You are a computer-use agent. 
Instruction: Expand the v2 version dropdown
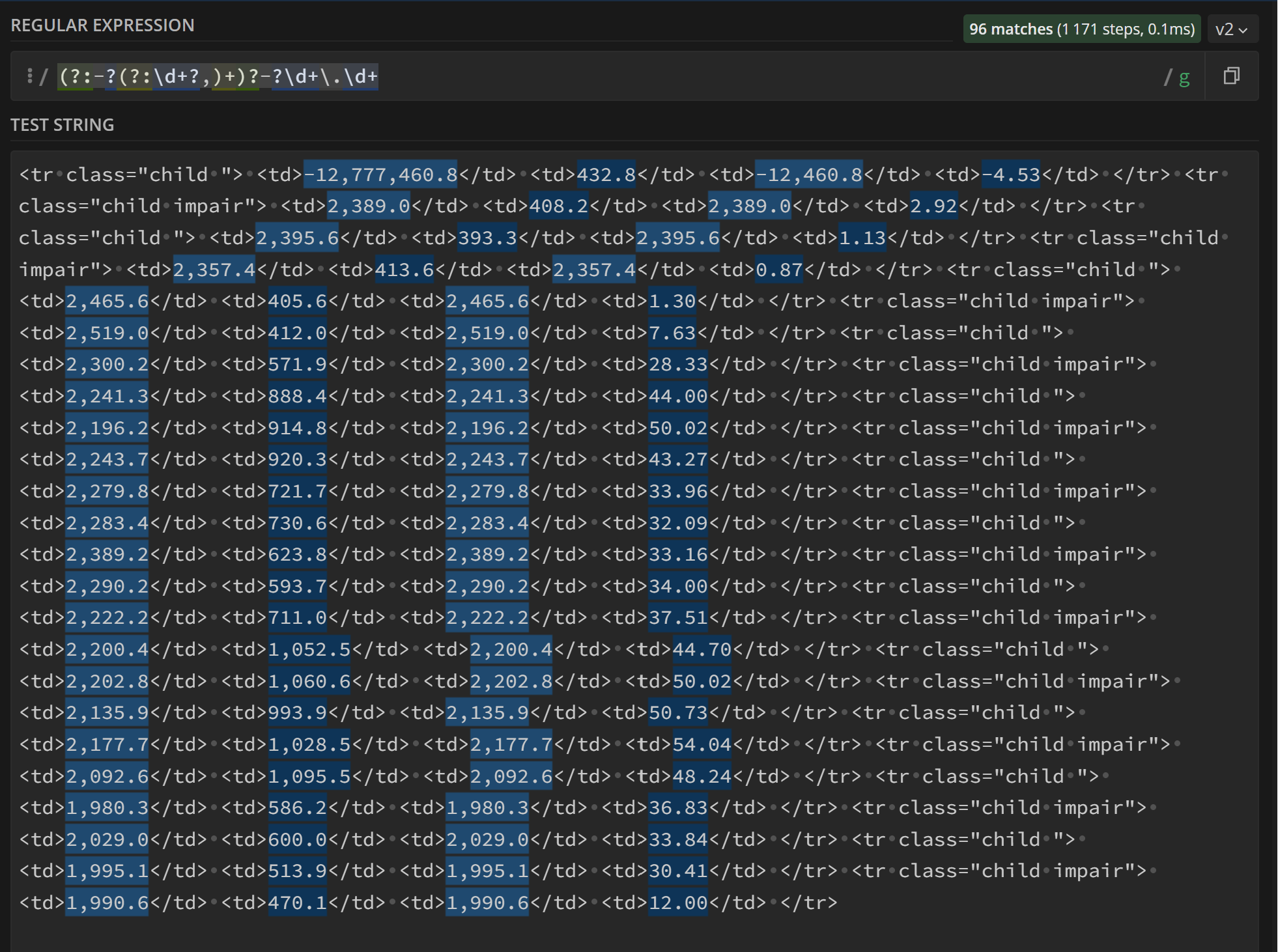[x=1231, y=29]
